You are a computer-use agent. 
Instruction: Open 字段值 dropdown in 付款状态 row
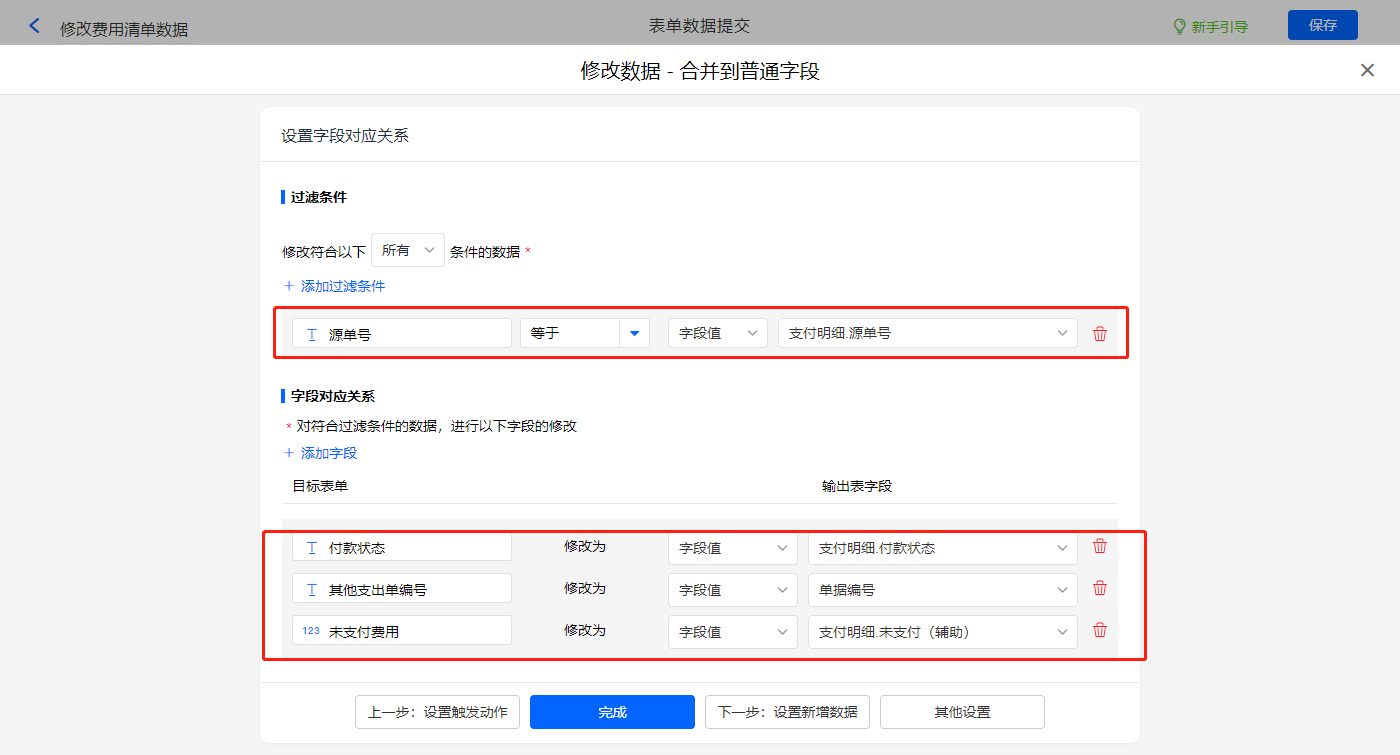732,548
